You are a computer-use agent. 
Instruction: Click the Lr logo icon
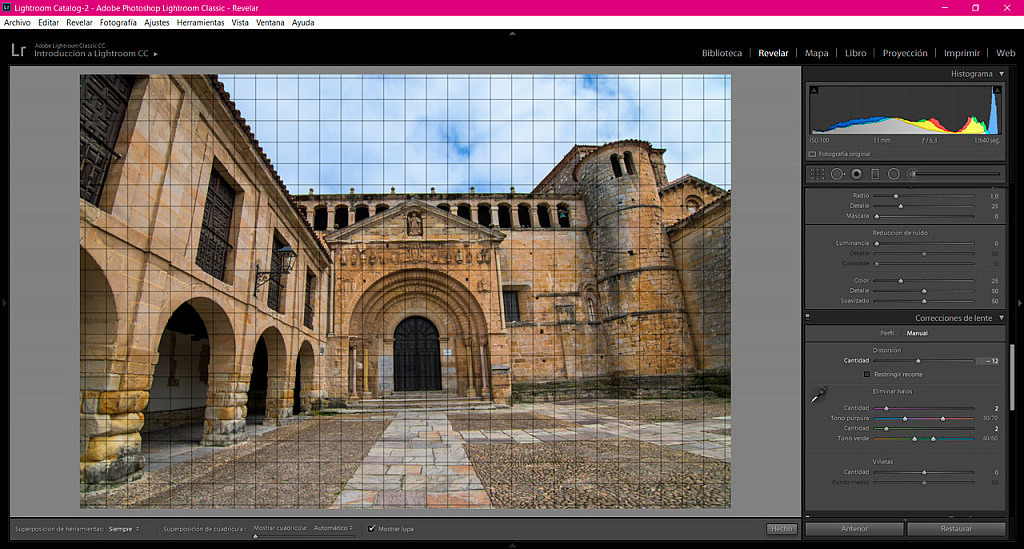click(x=18, y=50)
